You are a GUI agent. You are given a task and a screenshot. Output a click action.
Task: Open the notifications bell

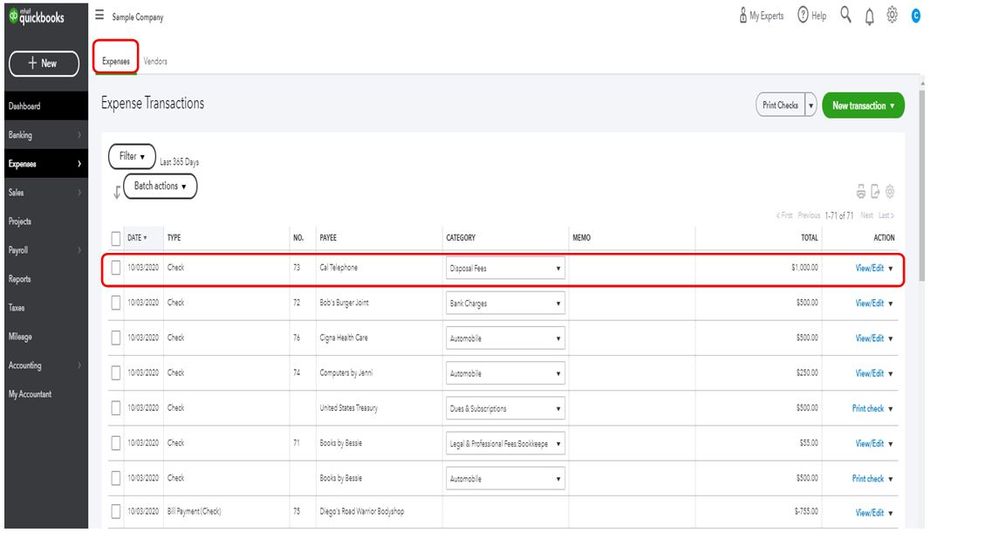(869, 16)
